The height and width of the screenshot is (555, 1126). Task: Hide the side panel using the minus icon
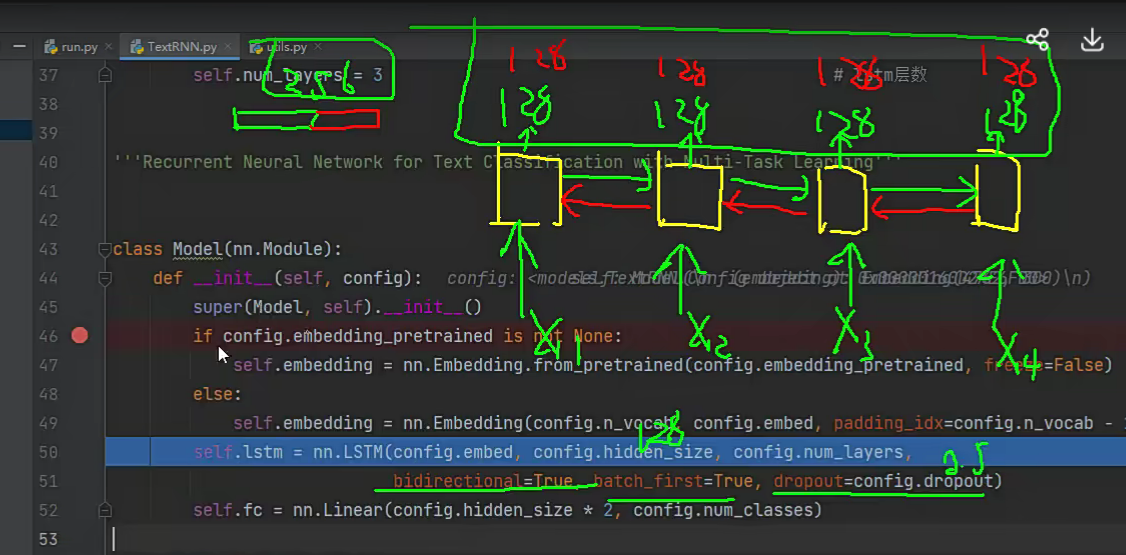pos(21,46)
